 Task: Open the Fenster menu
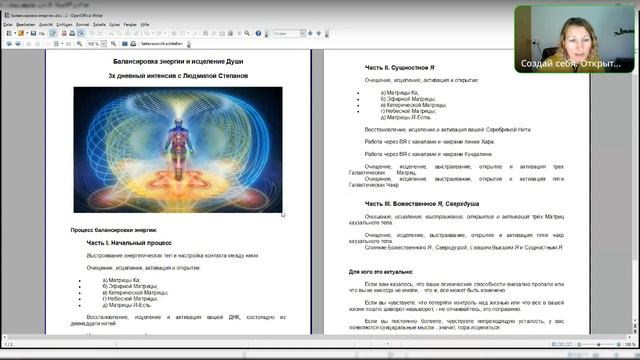(x=130, y=24)
